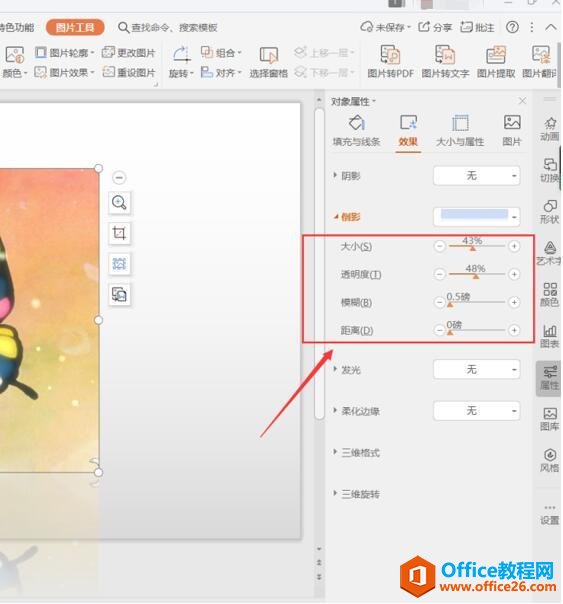This screenshot has height=604, width=563.
Task: Click the 距离 slider track
Action: click(x=477, y=330)
